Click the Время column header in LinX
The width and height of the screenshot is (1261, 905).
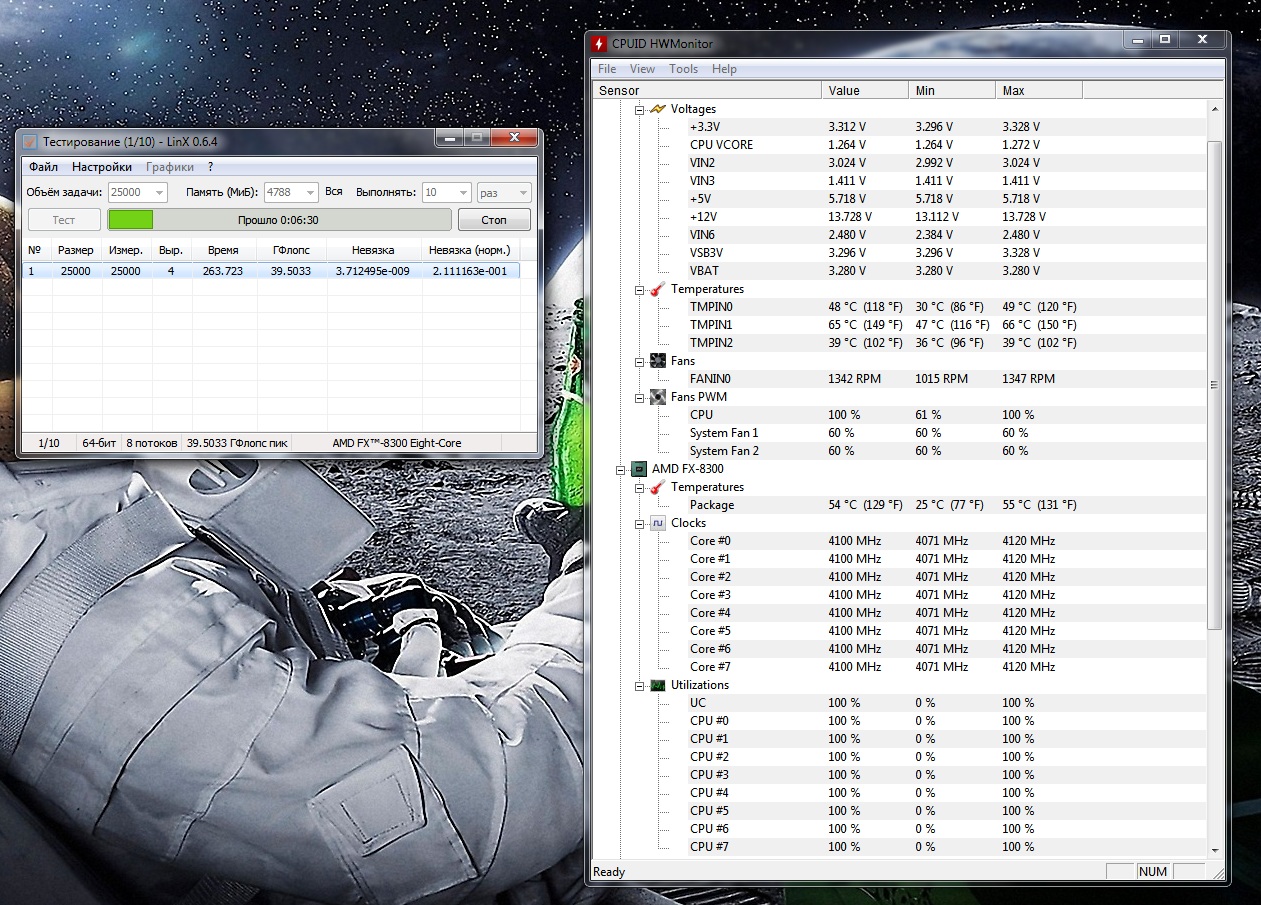pyautogui.click(x=223, y=250)
